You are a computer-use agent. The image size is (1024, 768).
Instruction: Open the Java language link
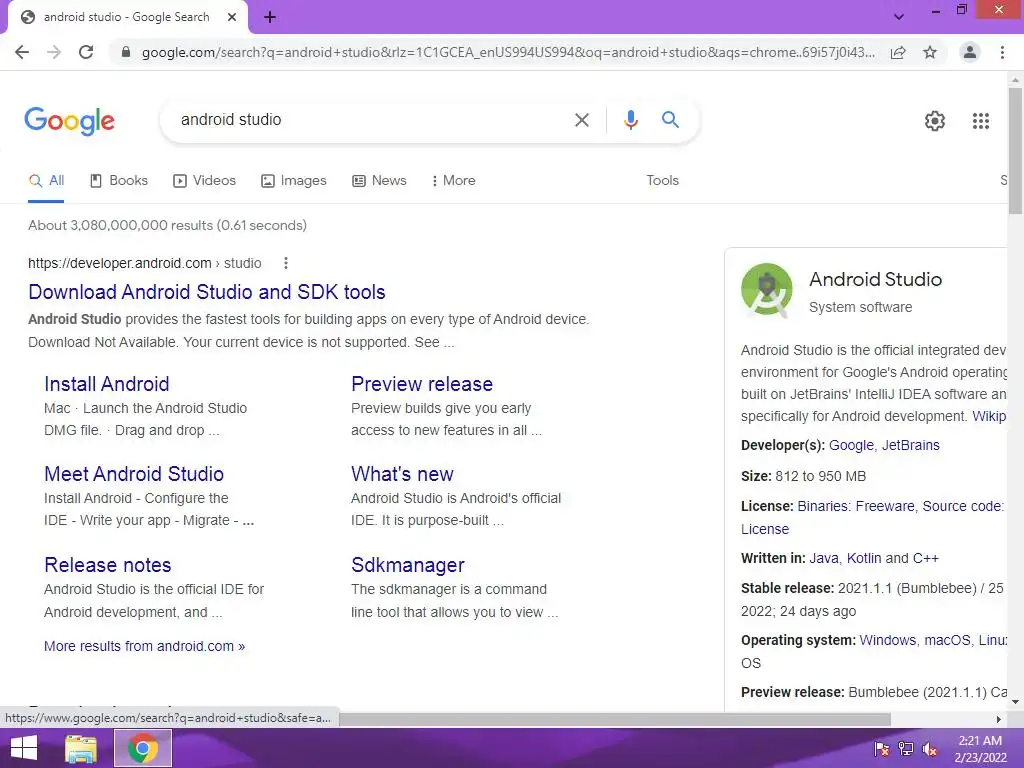point(824,558)
